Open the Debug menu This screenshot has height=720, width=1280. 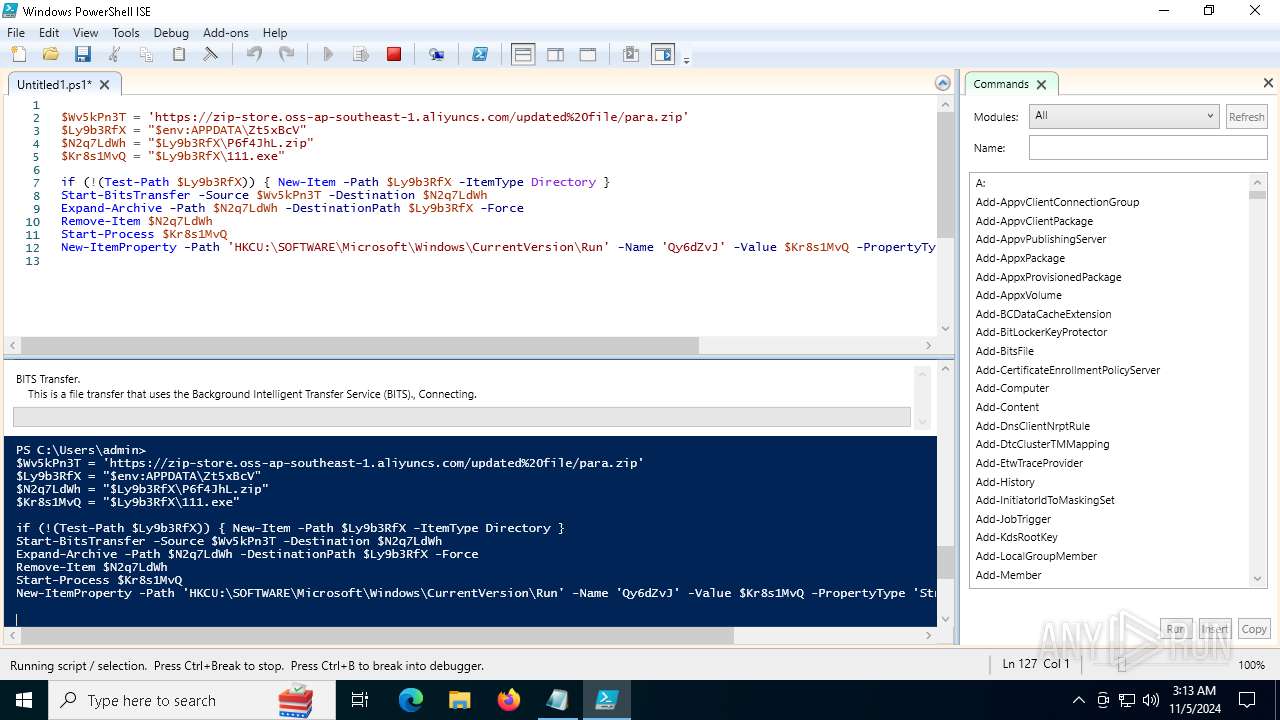click(171, 32)
